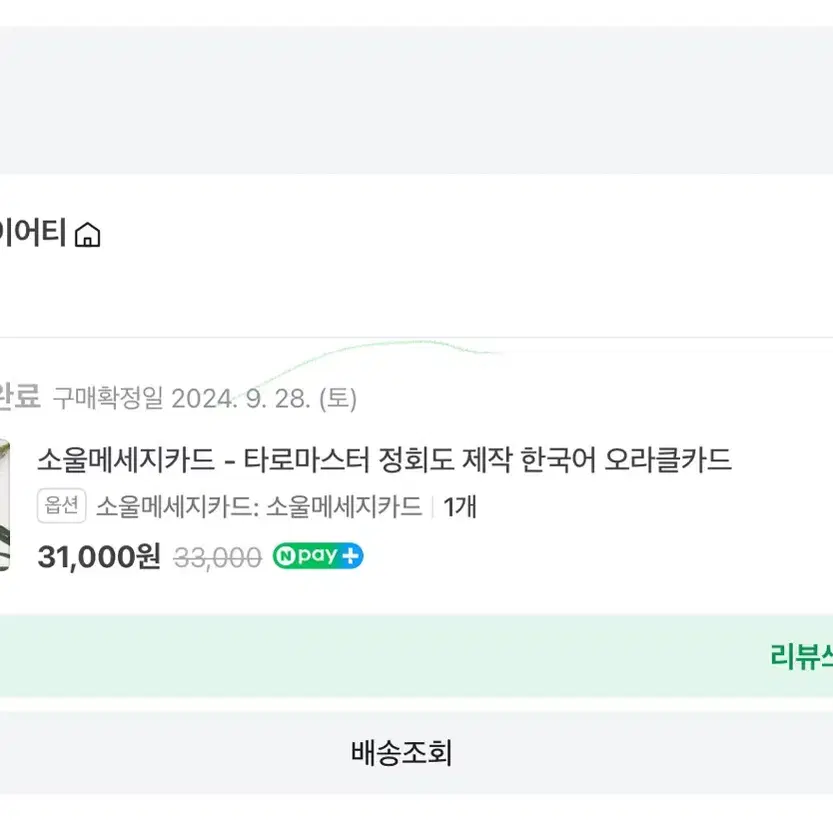Image resolution: width=833 pixels, height=833 pixels.
Task: Click the pay text inside Npay badge
Action: tap(318, 556)
